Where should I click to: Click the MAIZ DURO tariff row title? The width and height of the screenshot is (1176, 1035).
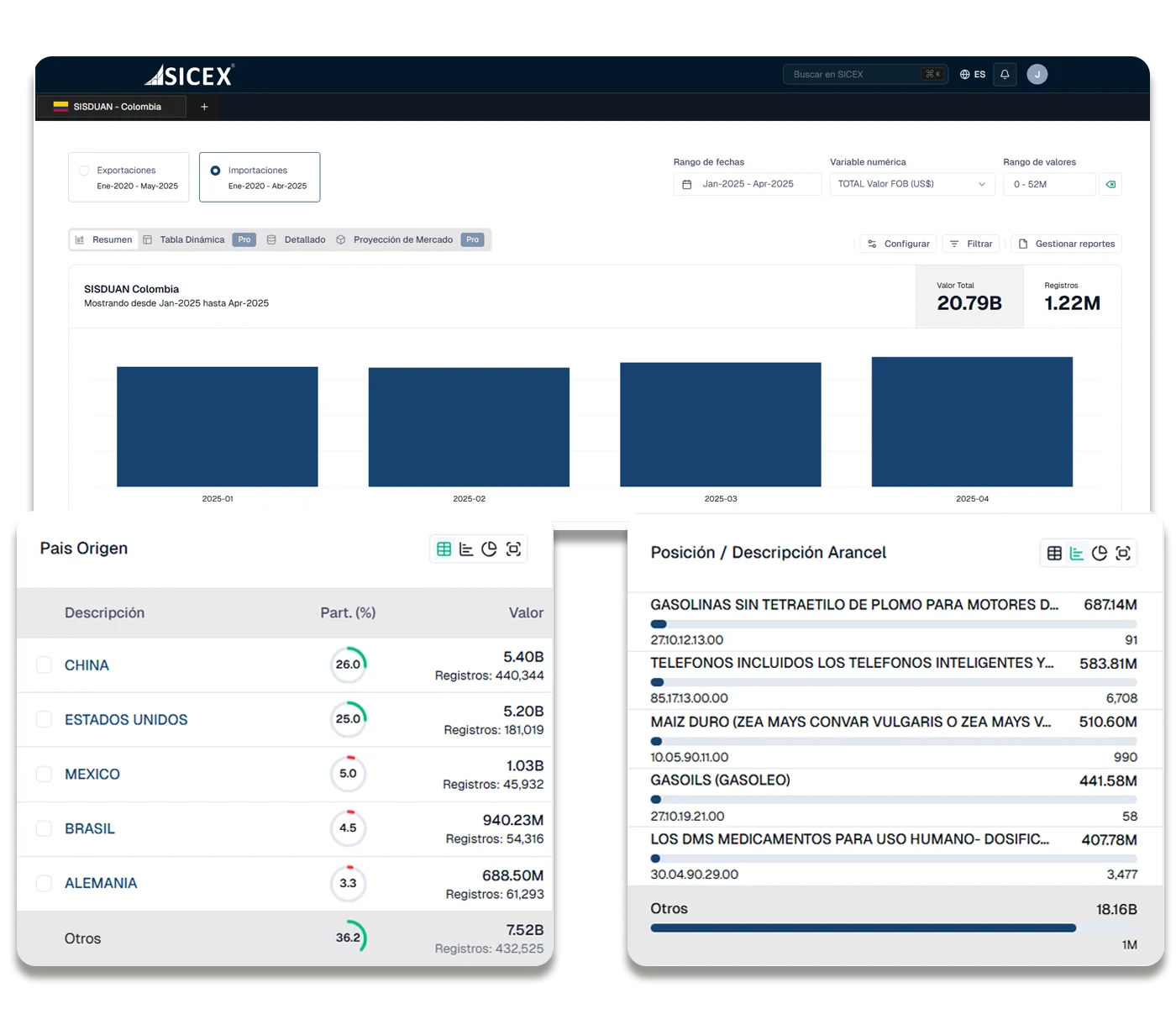[x=851, y=722]
